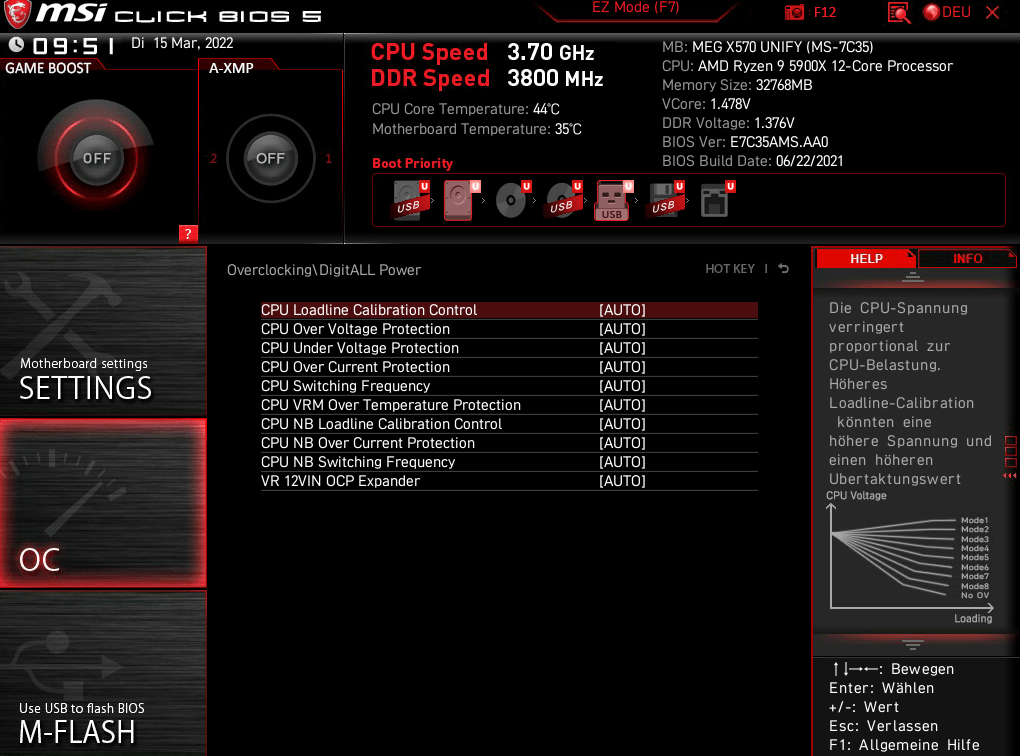The width and height of the screenshot is (1020, 756).
Task: Select CPU Over Current Protection label
Action: click(355, 367)
